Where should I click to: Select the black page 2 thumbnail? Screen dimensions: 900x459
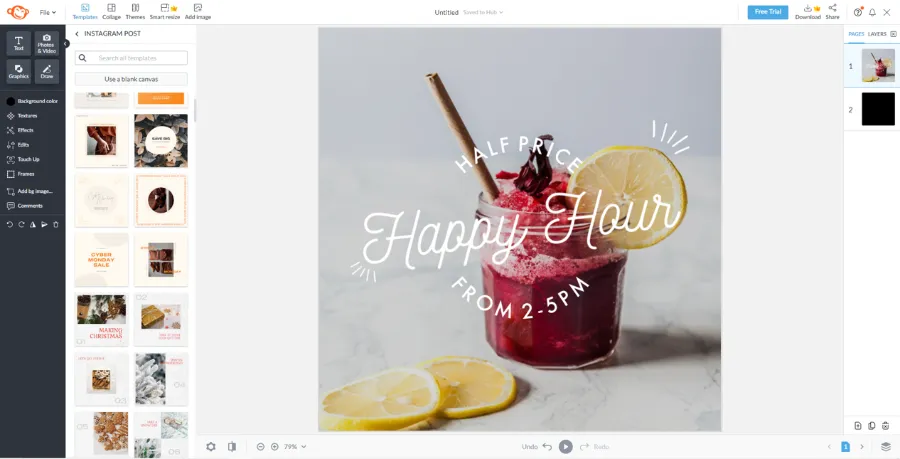[878, 109]
